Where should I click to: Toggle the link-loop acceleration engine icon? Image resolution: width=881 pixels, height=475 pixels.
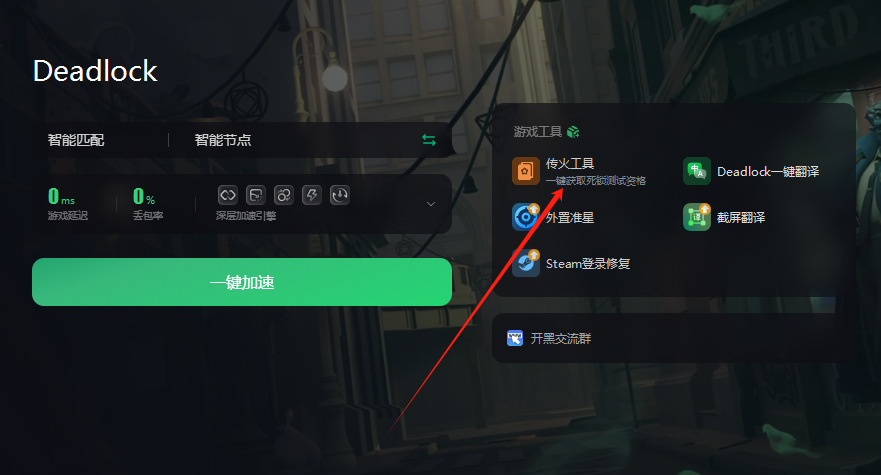point(228,195)
